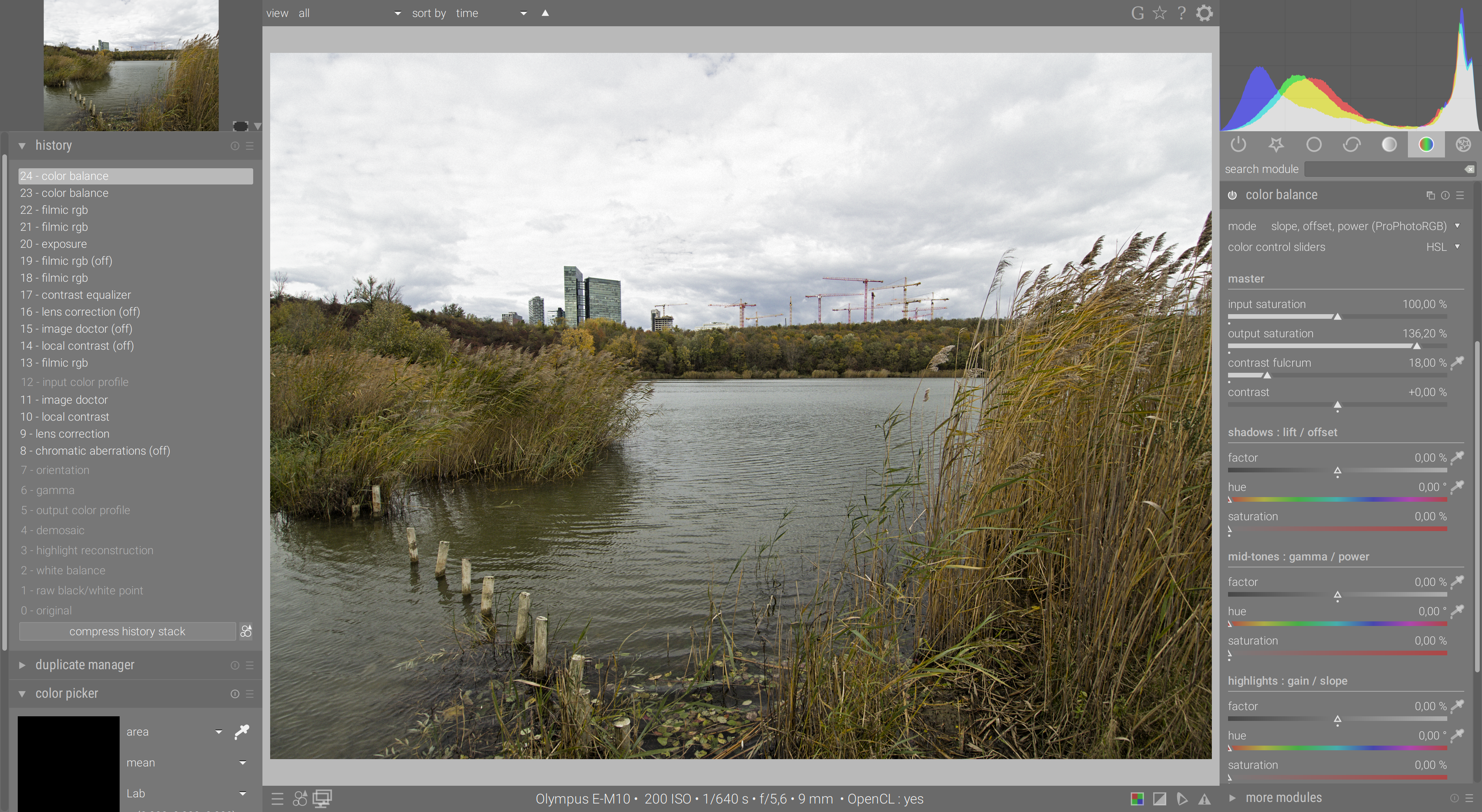Image resolution: width=1482 pixels, height=812 pixels.
Task: Switch to basic modules circle tab
Action: [x=1313, y=144]
